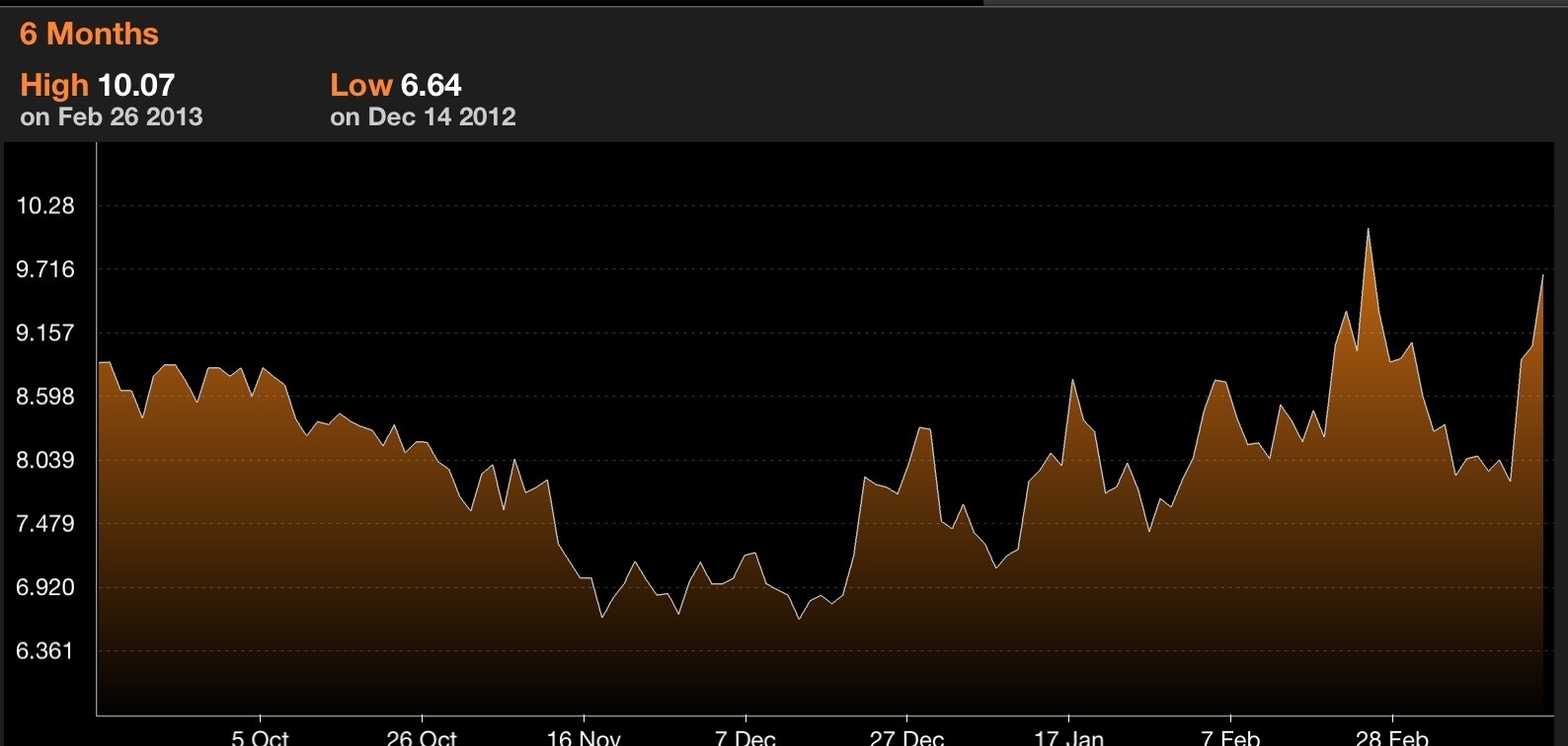Click the 8.039 y-axis label
This screenshot has height=746, width=1568.
[x=45, y=461]
